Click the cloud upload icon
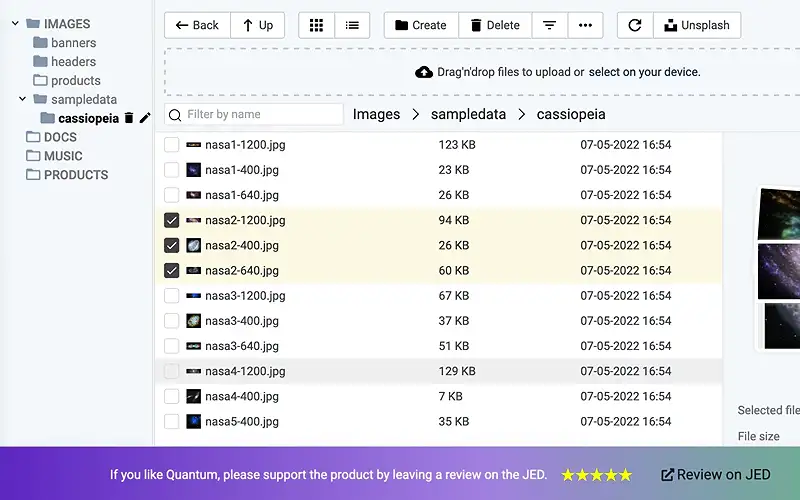The image size is (800, 500). [423, 72]
